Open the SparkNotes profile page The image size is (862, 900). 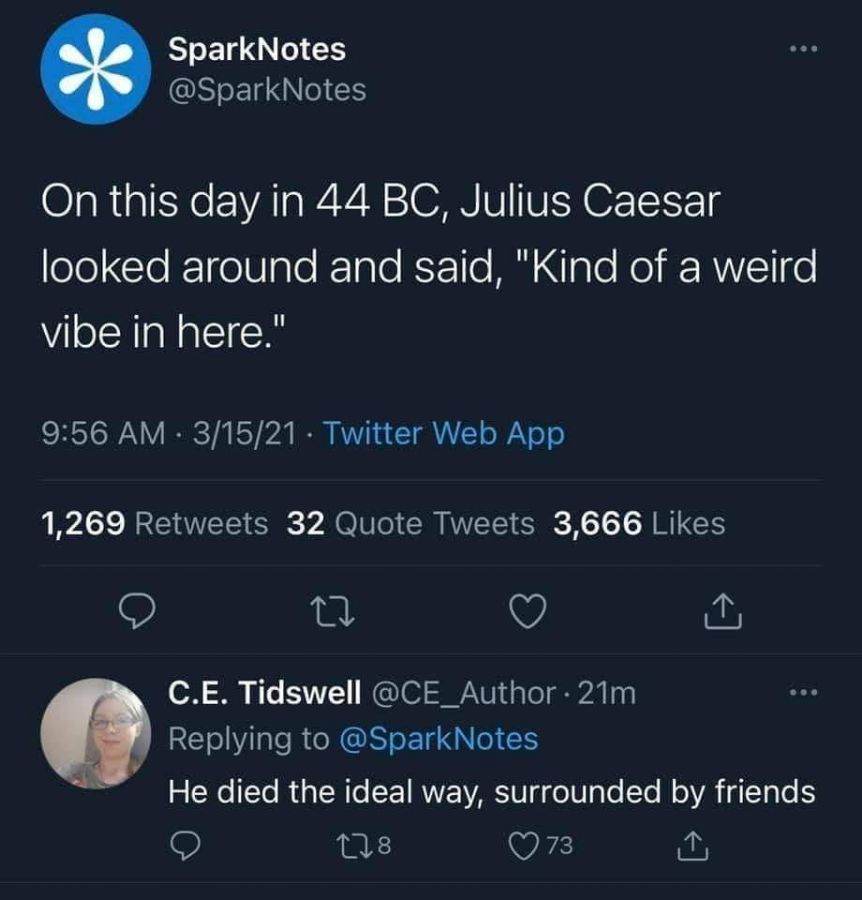click(x=254, y=48)
